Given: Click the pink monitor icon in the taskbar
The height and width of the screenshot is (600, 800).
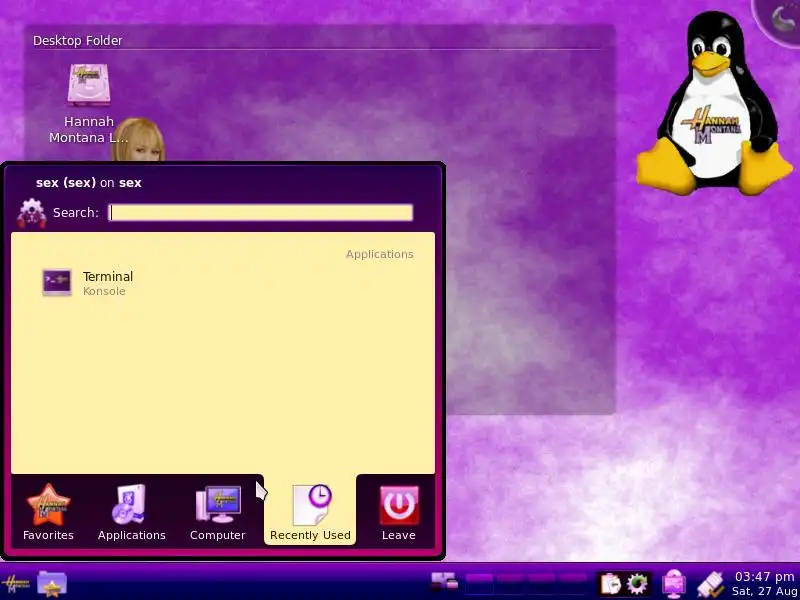Looking at the screenshot, I should [674, 584].
